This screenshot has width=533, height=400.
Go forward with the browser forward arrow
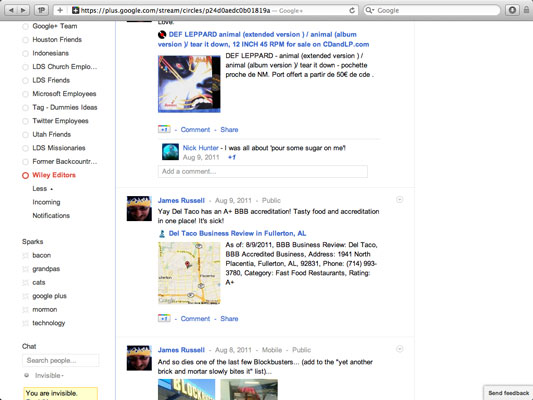[23, 10]
